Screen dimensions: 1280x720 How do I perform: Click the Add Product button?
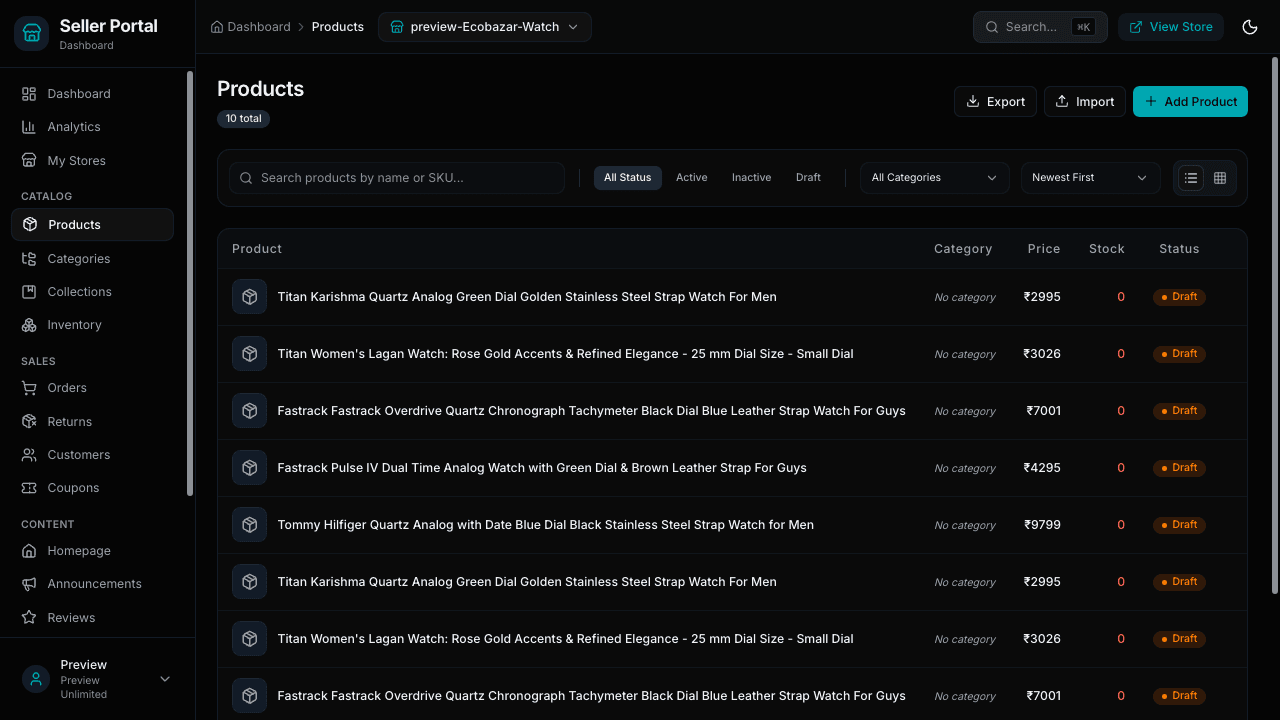(1190, 102)
